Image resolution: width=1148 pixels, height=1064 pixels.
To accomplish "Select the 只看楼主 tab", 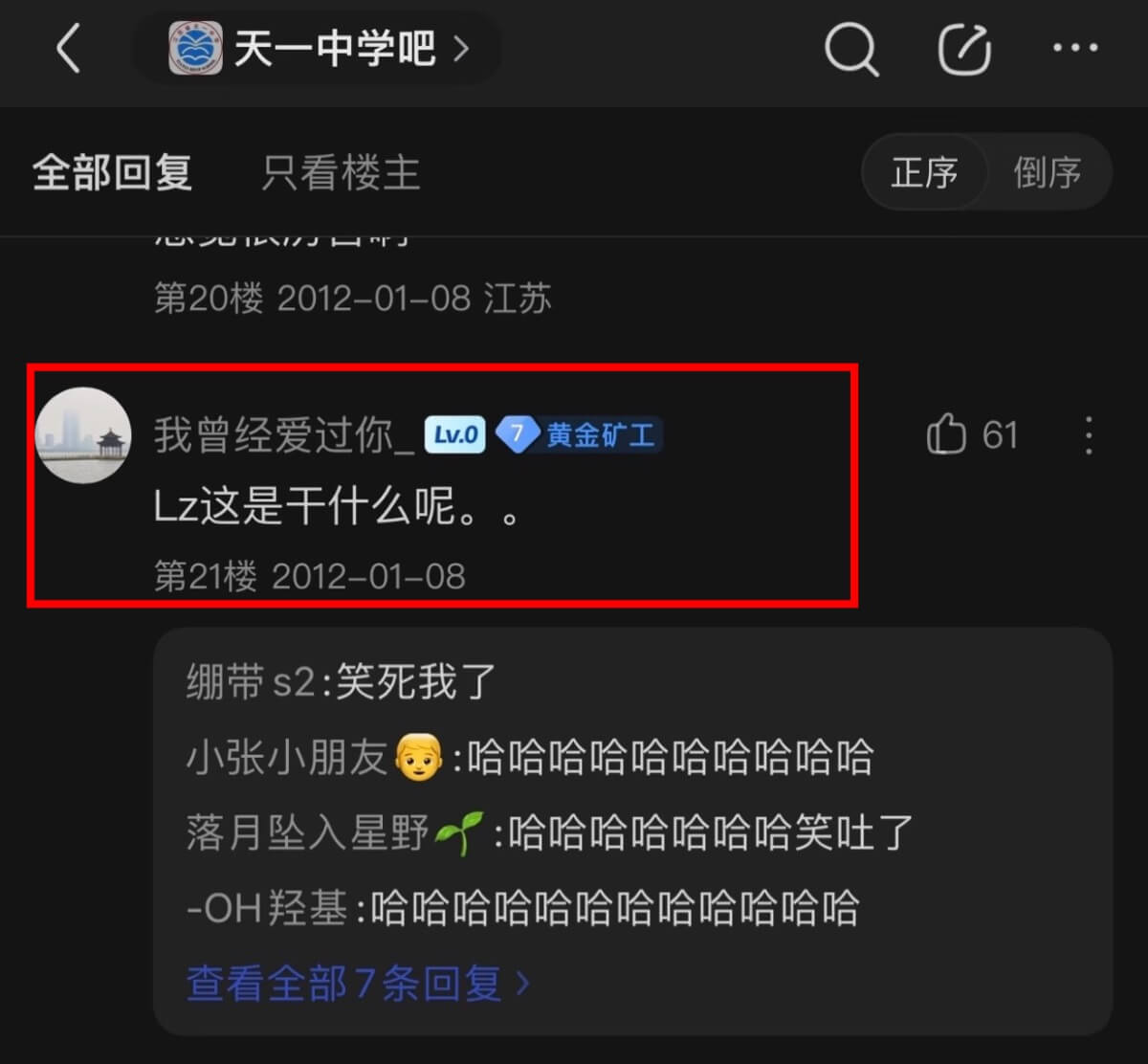I will click(341, 173).
